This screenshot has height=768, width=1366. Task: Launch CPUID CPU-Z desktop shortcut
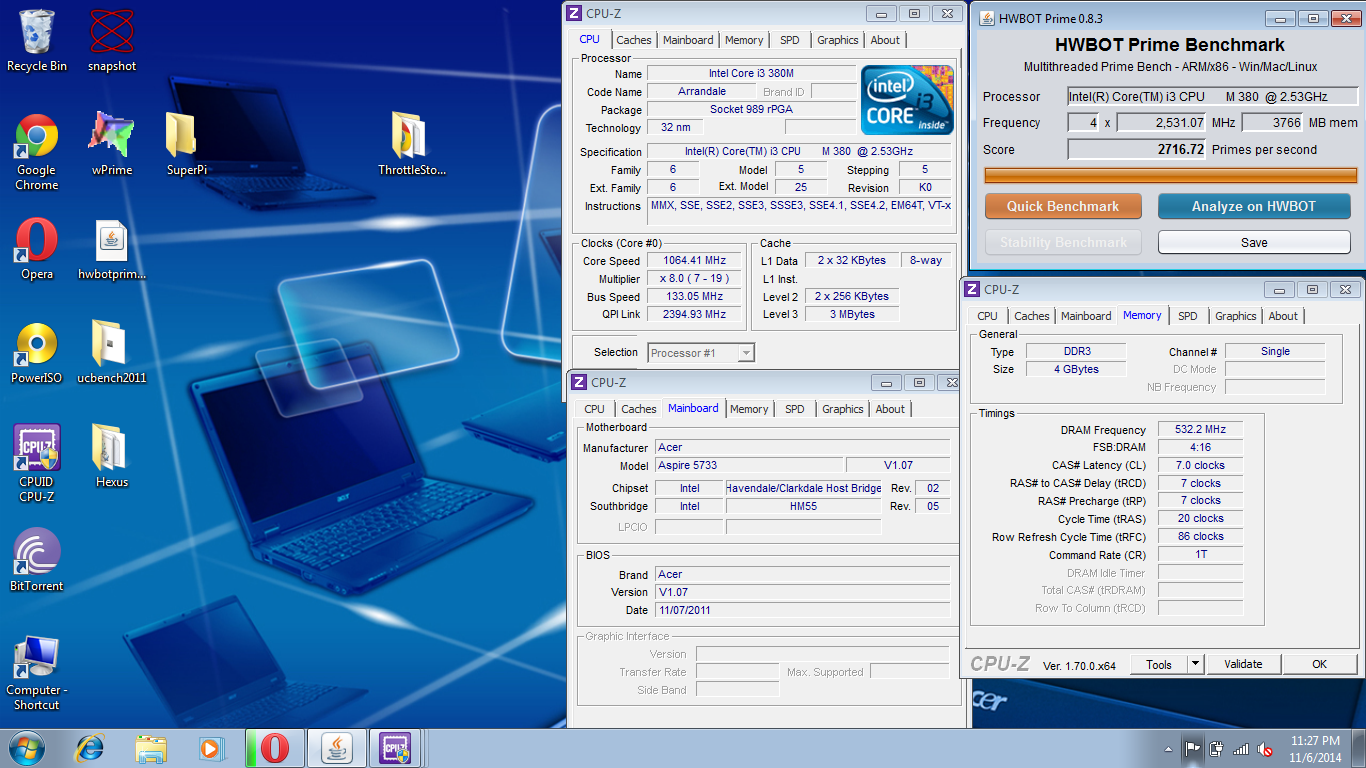37,464
